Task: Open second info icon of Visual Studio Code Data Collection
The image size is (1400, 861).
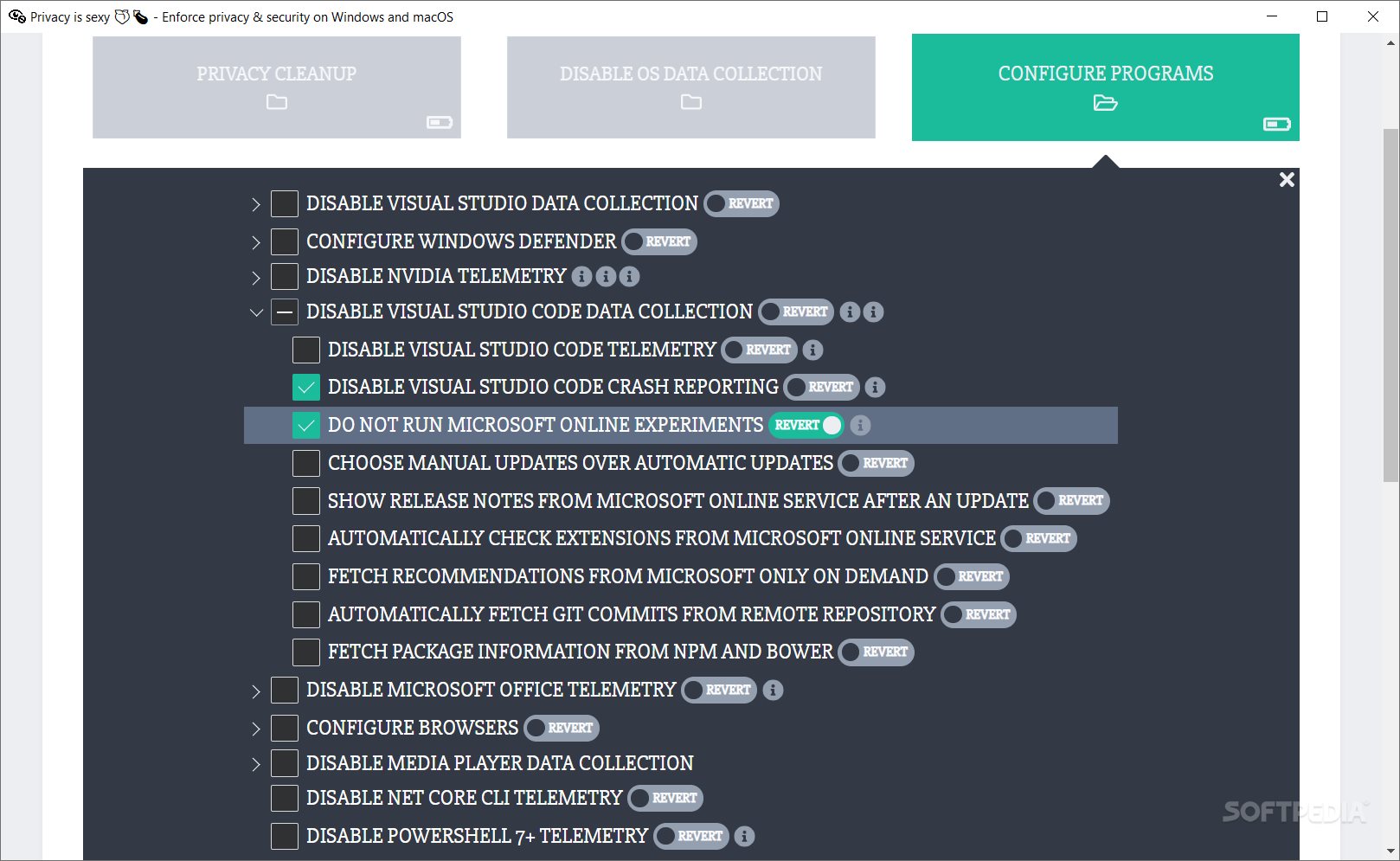Action: click(x=874, y=312)
